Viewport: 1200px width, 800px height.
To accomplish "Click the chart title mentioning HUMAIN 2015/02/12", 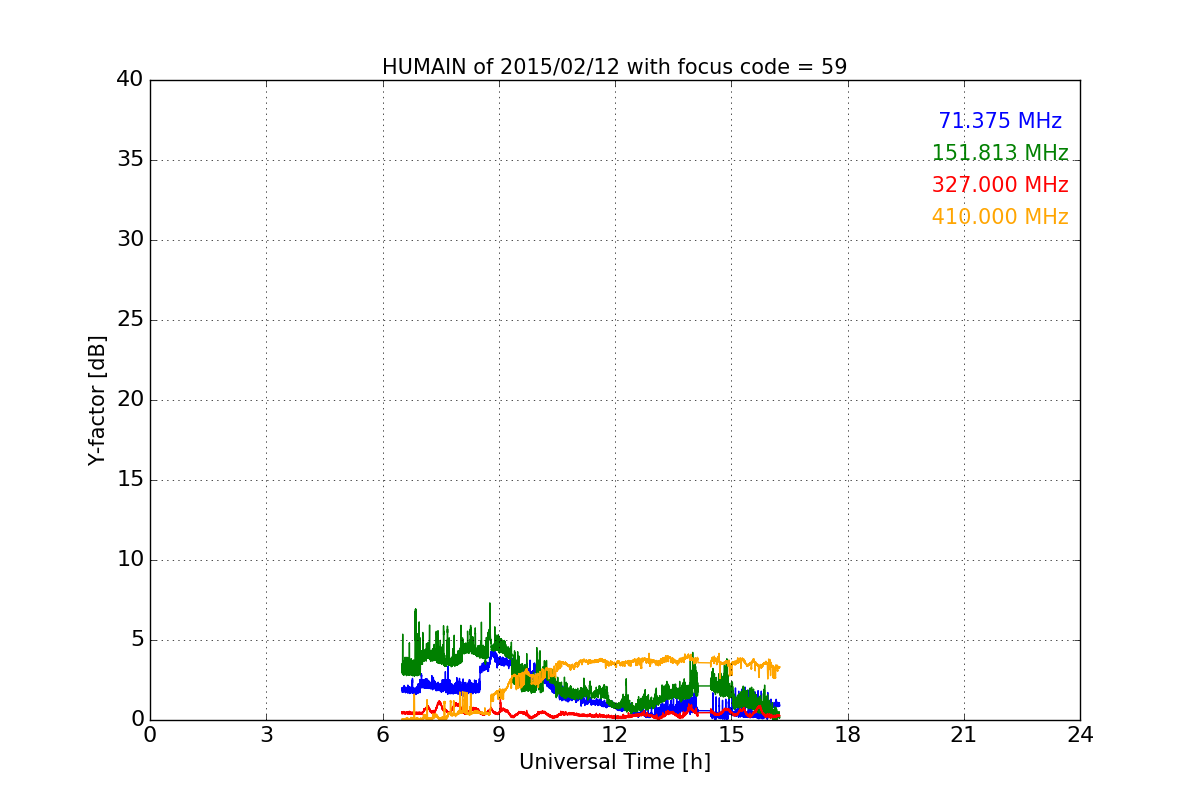I will pos(614,67).
